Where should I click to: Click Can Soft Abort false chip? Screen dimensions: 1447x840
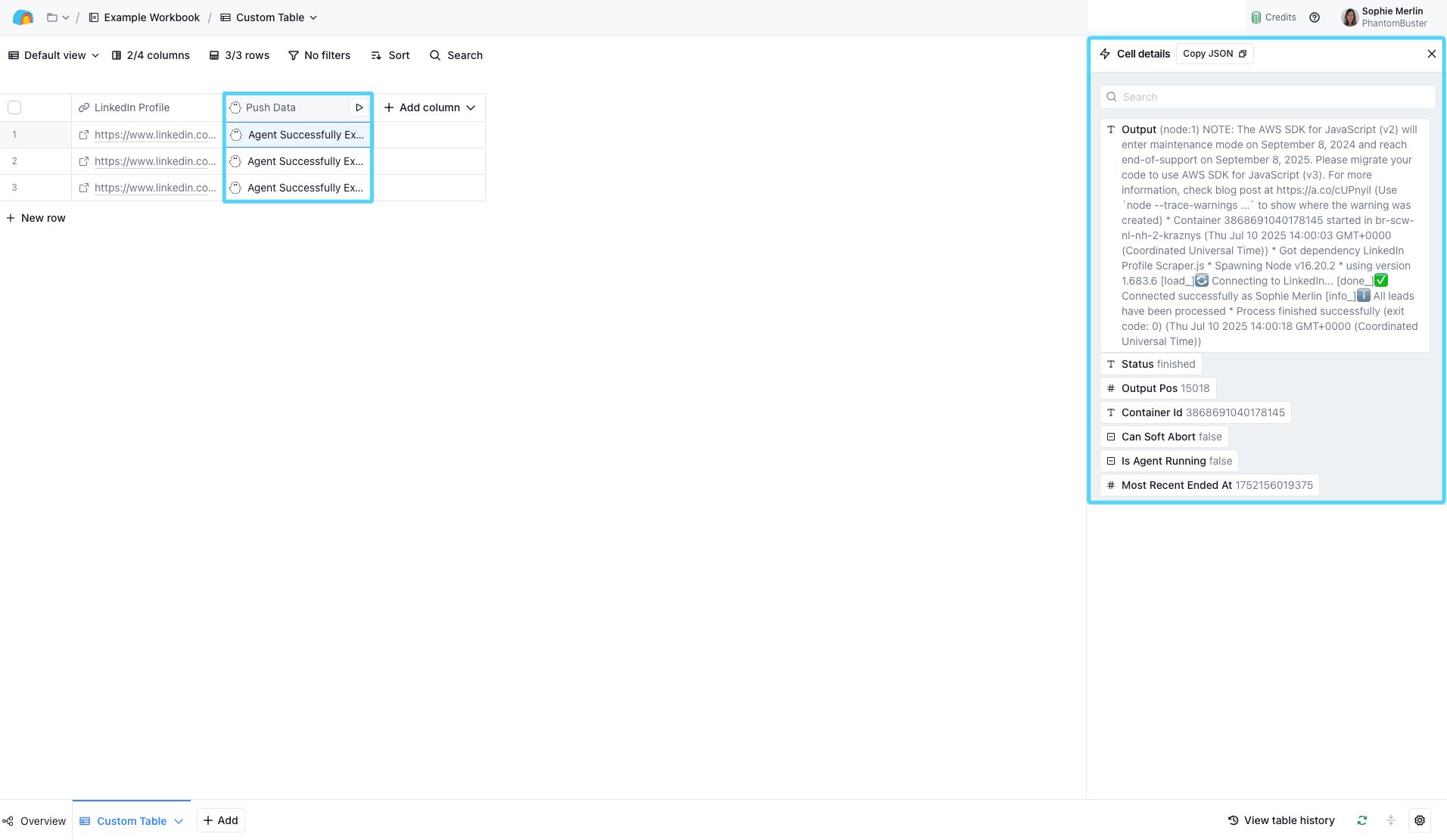click(x=1164, y=437)
